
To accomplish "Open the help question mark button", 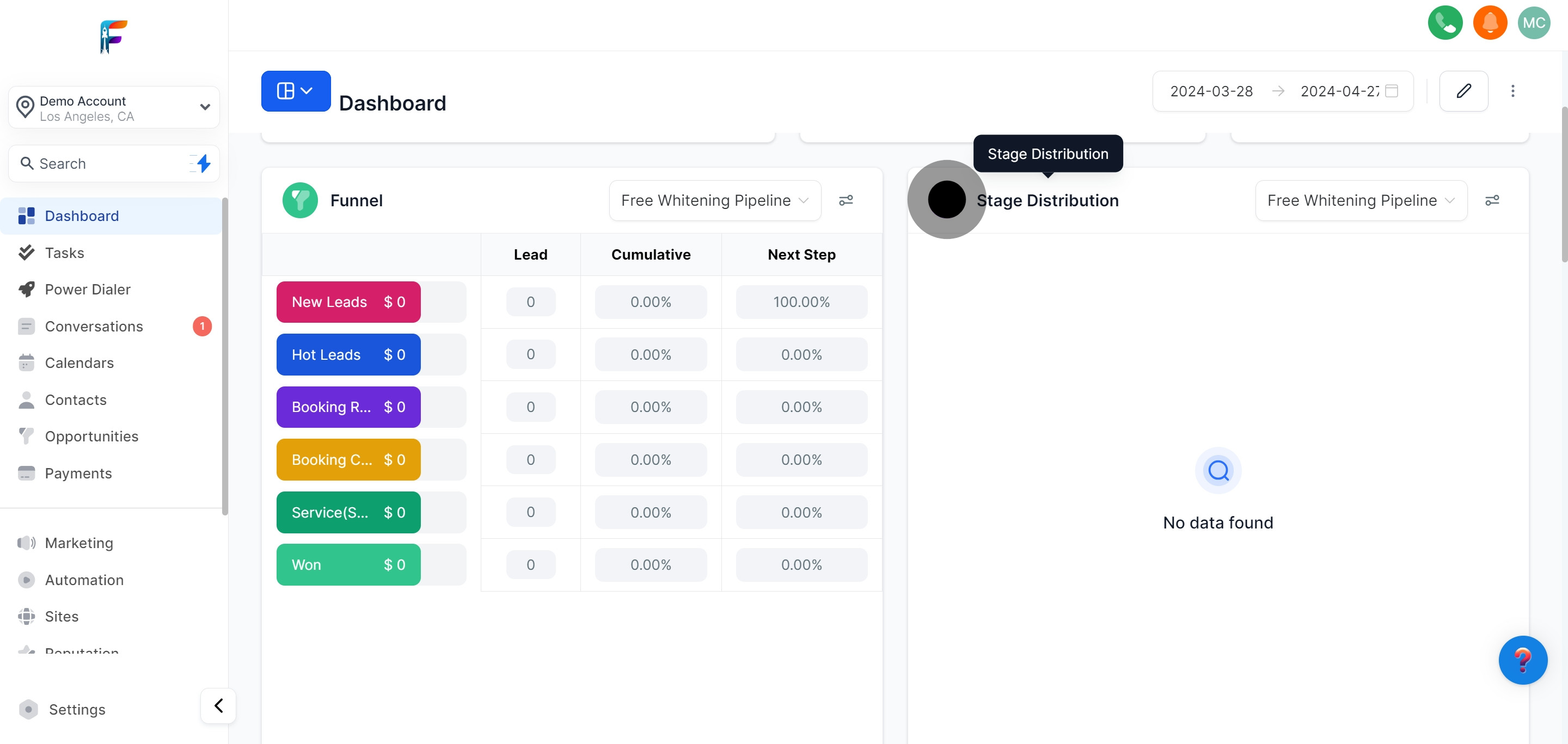I will (x=1523, y=660).
